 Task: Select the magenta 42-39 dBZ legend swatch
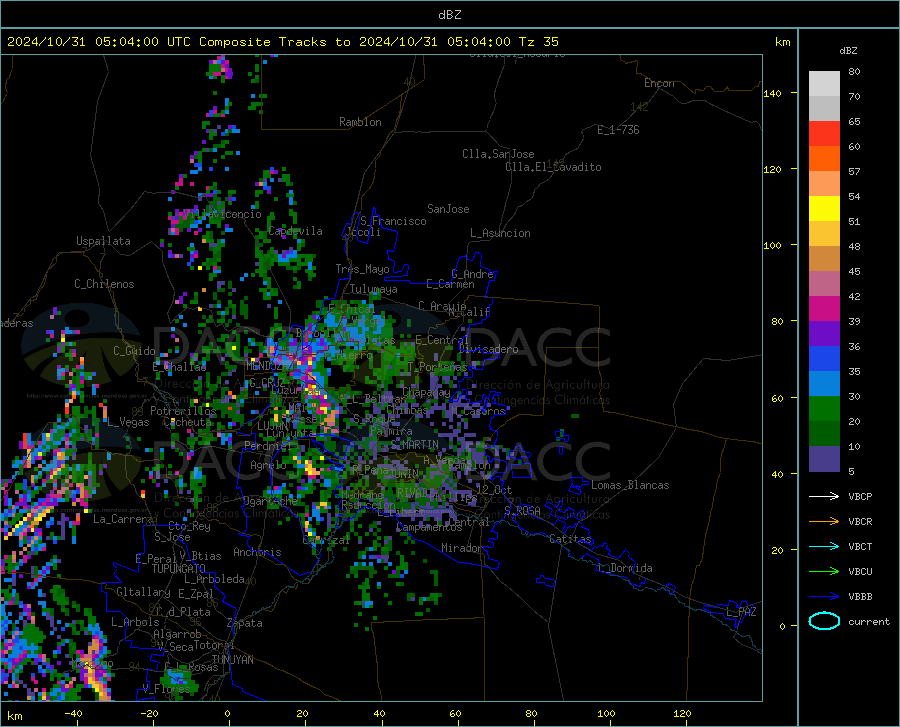click(x=824, y=309)
